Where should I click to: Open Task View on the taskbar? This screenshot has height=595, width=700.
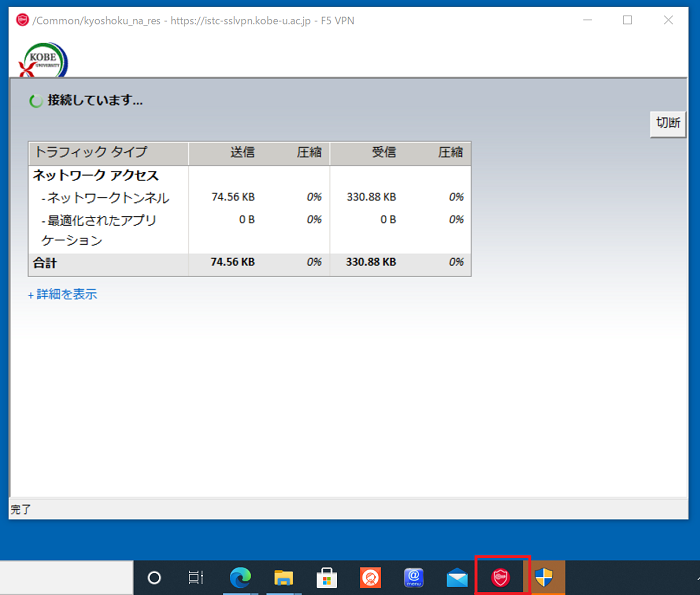click(196, 578)
